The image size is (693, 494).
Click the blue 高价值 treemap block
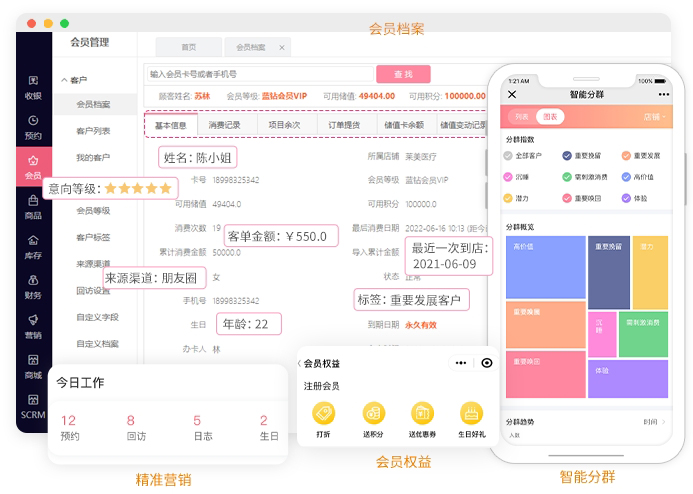[x=545, y=266]
